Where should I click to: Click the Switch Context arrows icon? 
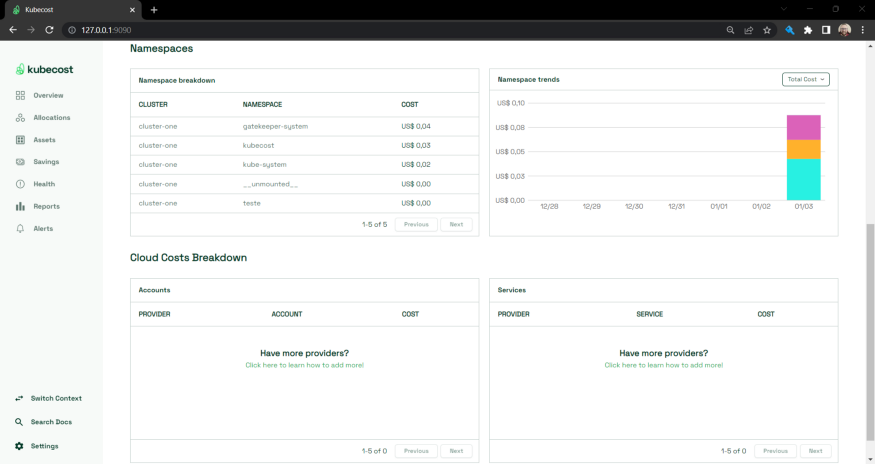pyautogui.click(x=19, y=398)
